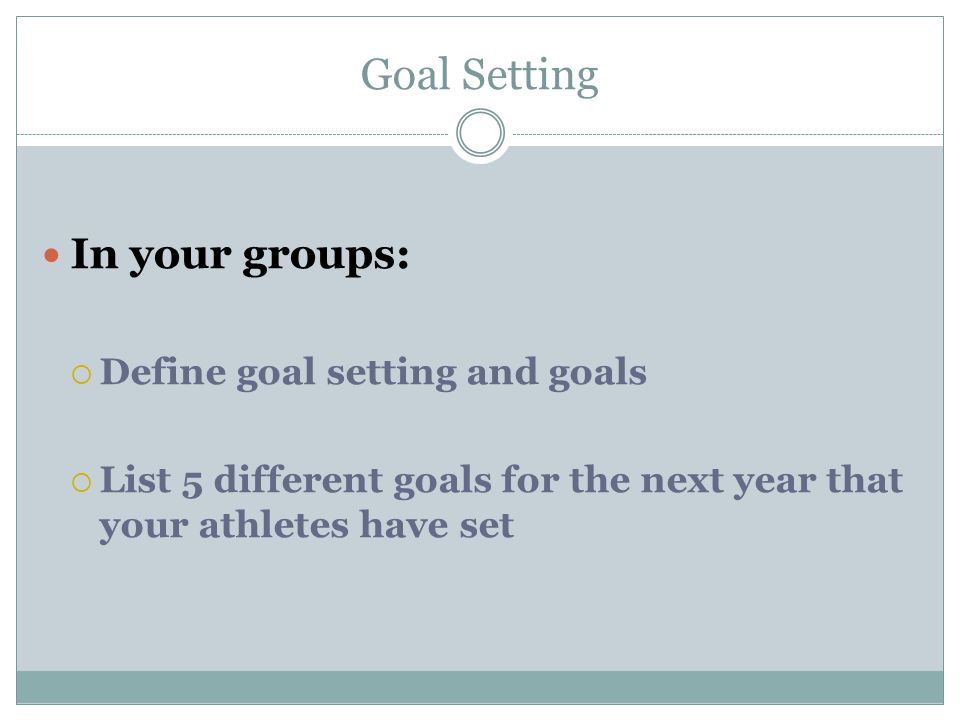The image size is (960, 720).
Task: Click the number '5' in the second sub-bullet
Action: (x=192, y=482)
